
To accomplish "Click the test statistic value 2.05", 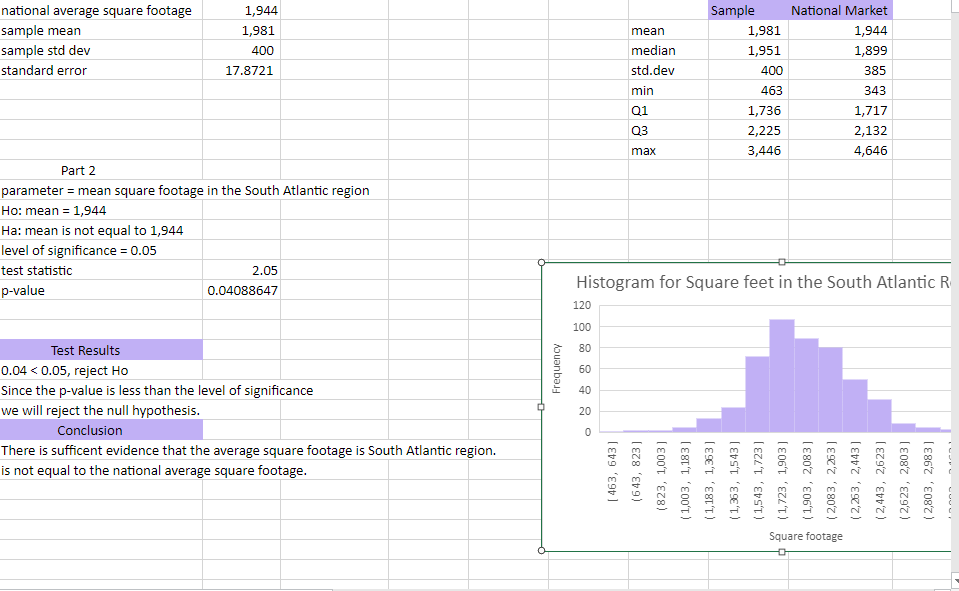I will click(x=242, y=270).
